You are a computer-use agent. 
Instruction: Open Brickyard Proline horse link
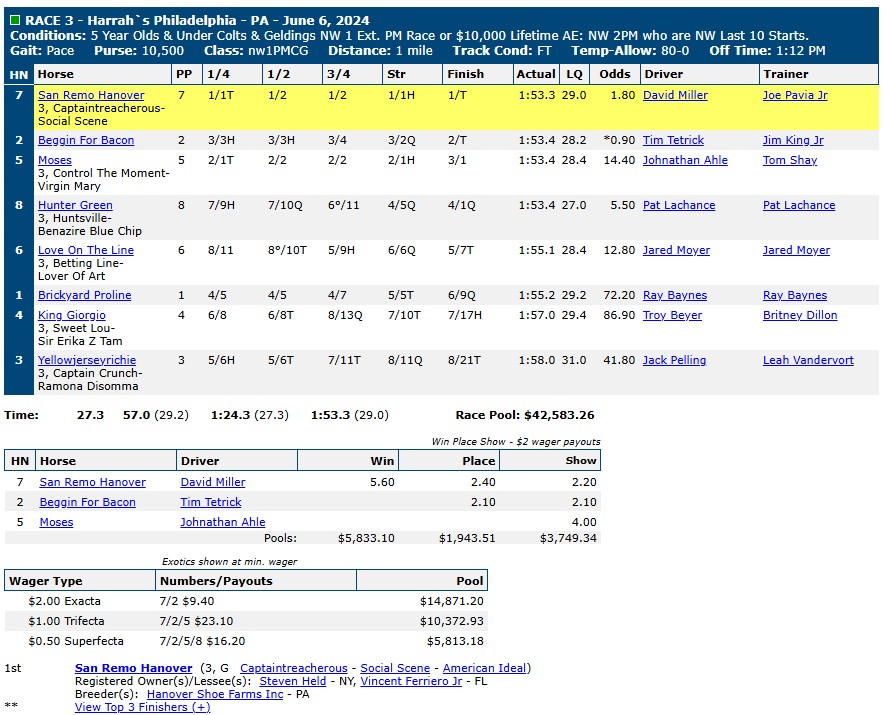[85, 295]
